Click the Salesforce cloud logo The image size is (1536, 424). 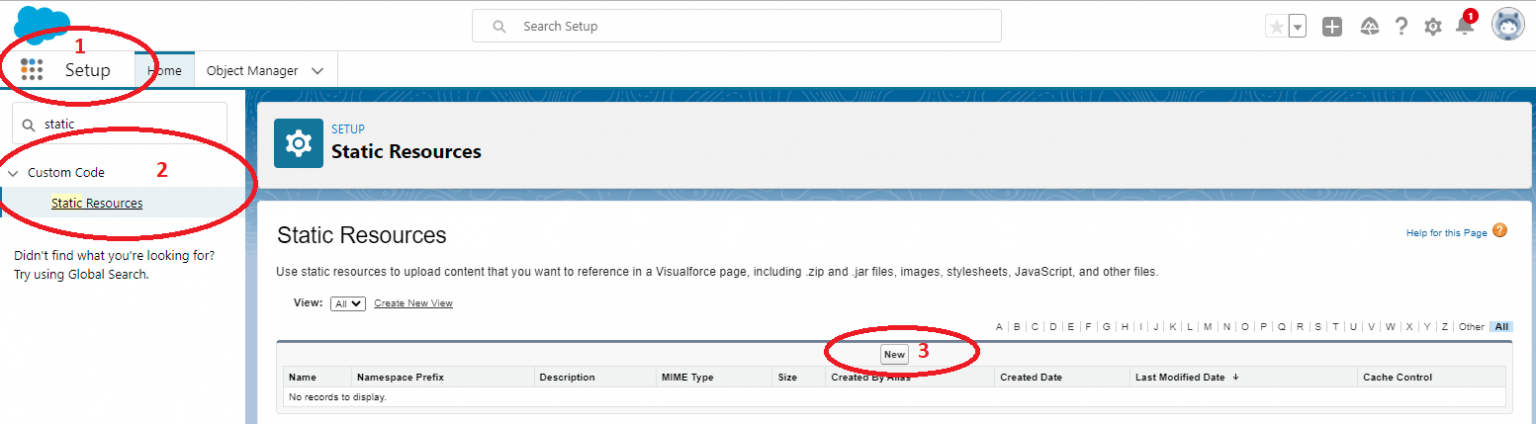pyautogui.click(x=41, y=24)
